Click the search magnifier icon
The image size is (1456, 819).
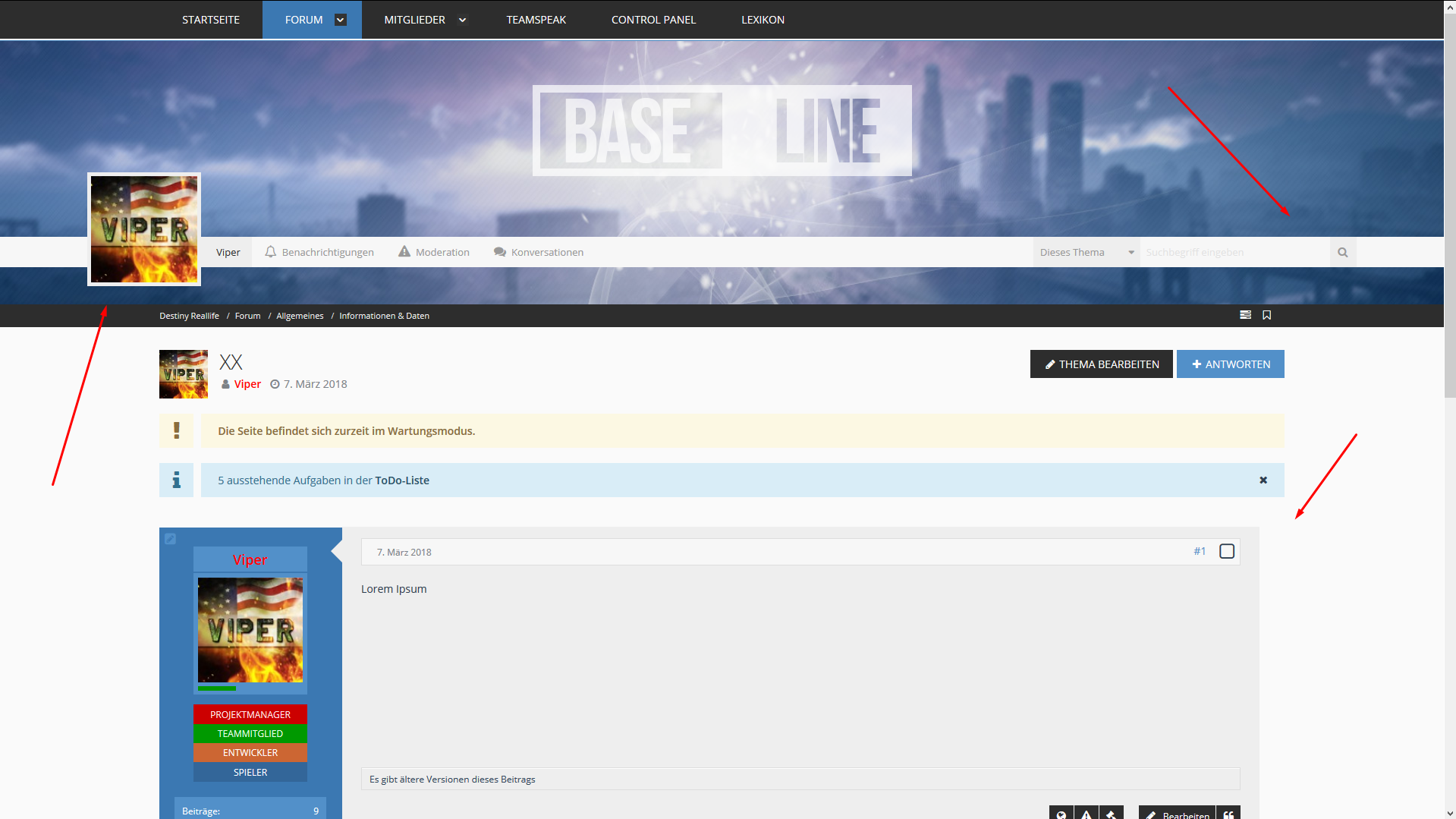[x=1342, y=253]
